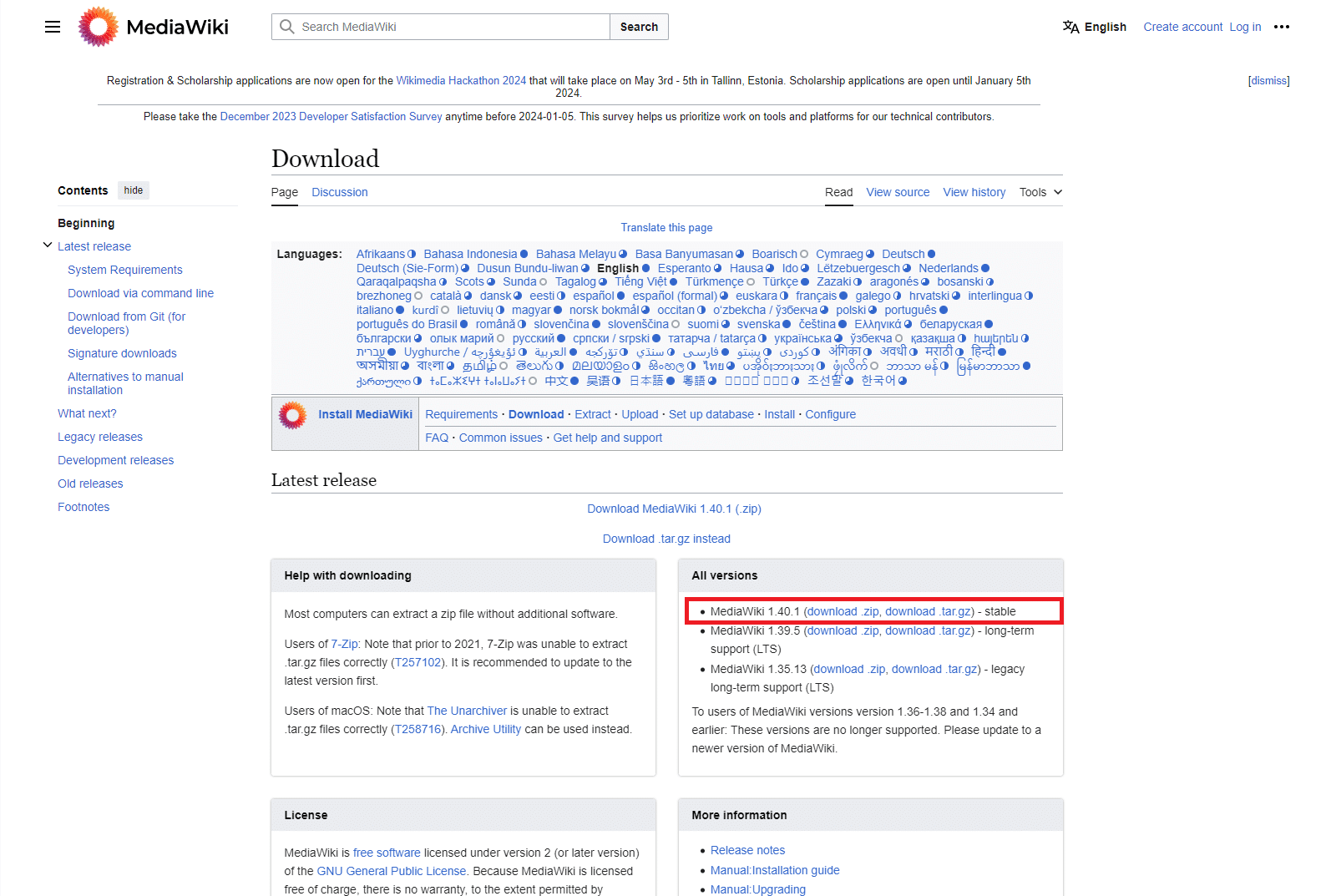Open the three-dot personal tools menu

click(1282, 27)
